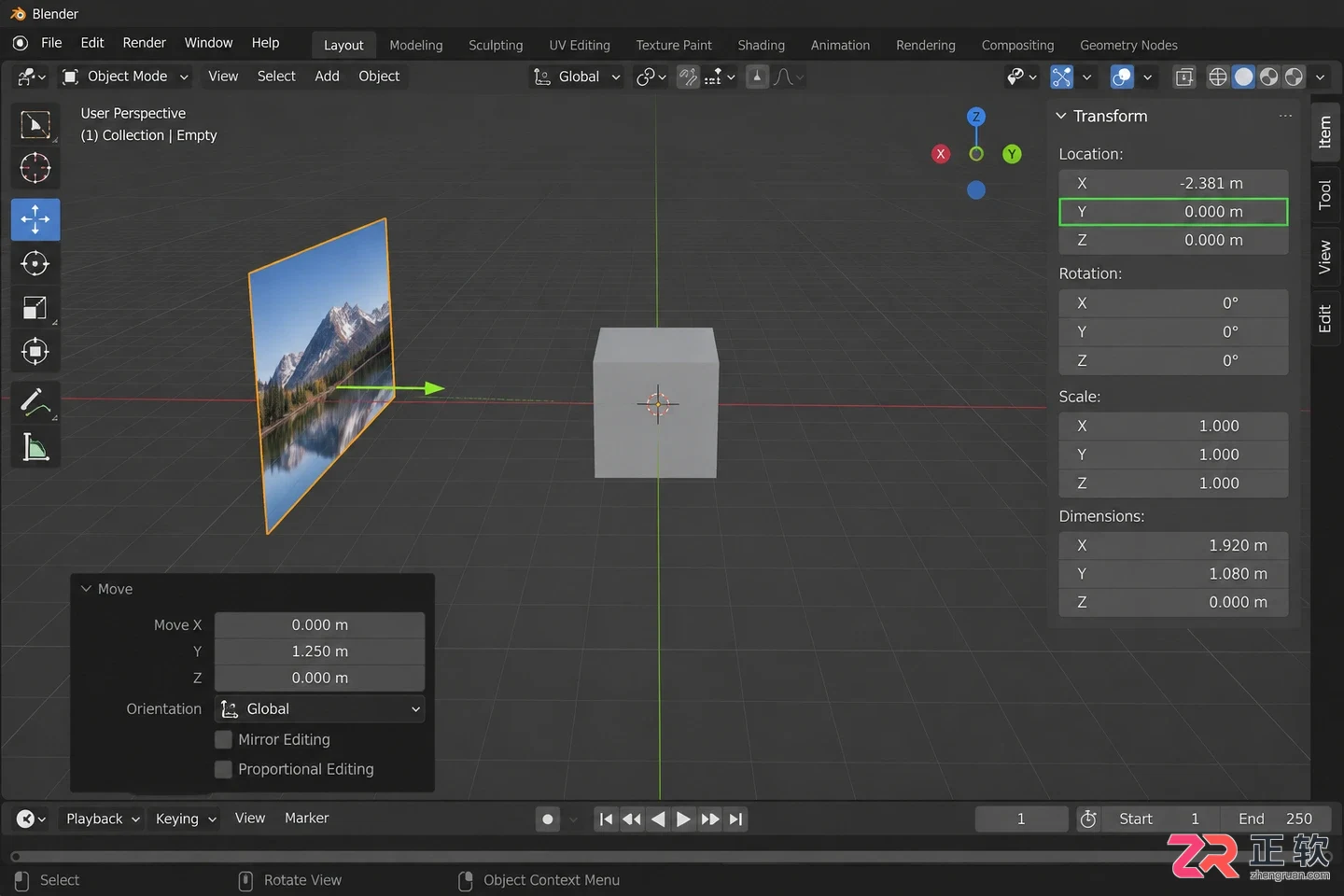The image size is (1344, 896).
Task: Open the Orientation dropdown in Move panel
Action: click(319, 709)
